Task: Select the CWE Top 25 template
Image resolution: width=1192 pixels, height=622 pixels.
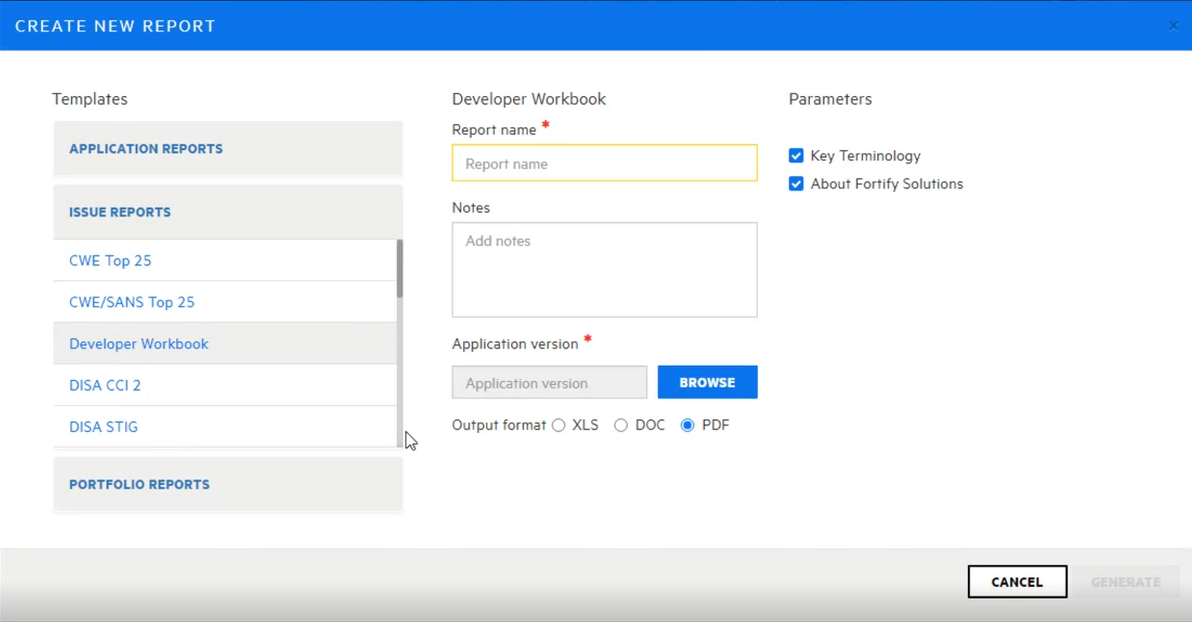Action: coord(110,261)
